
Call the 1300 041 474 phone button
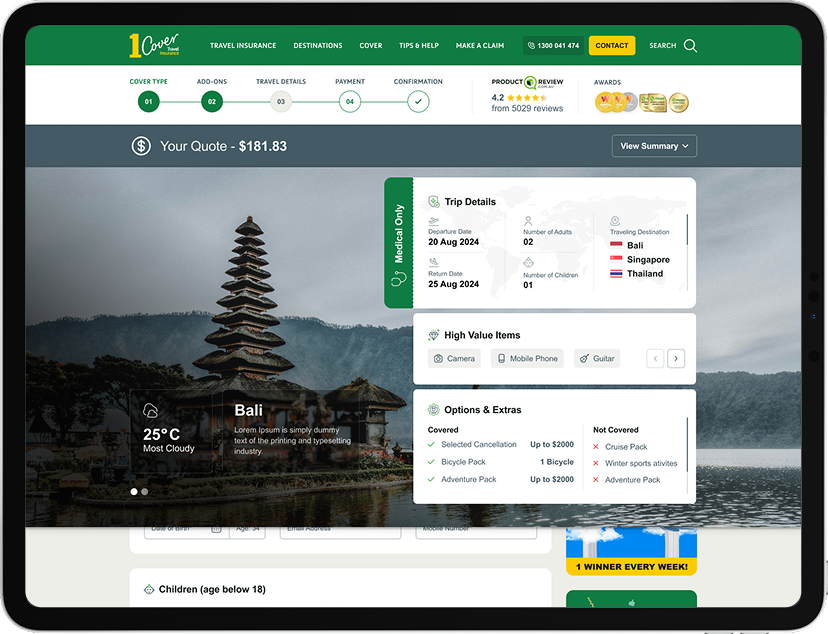point(553,46)
